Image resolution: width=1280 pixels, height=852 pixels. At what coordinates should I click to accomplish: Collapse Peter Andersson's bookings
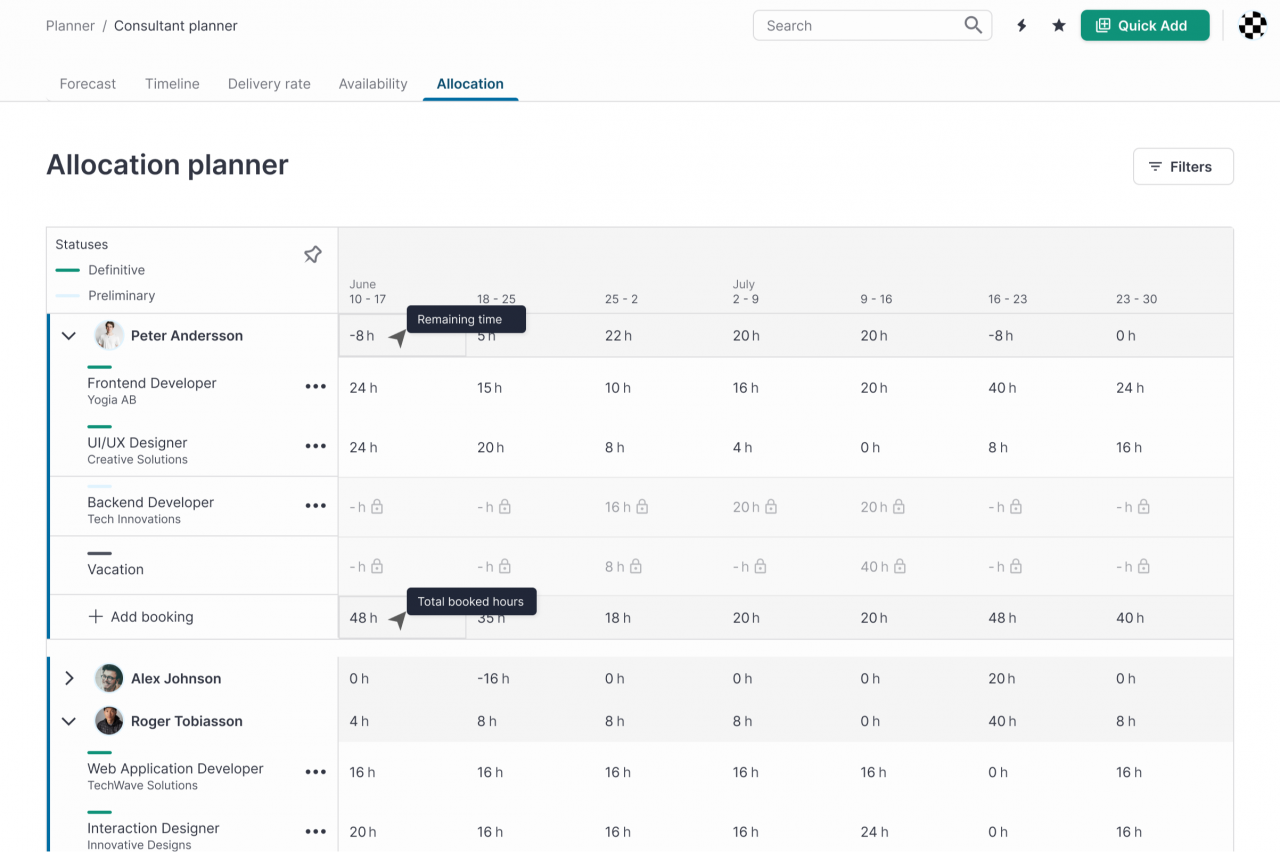69,336
